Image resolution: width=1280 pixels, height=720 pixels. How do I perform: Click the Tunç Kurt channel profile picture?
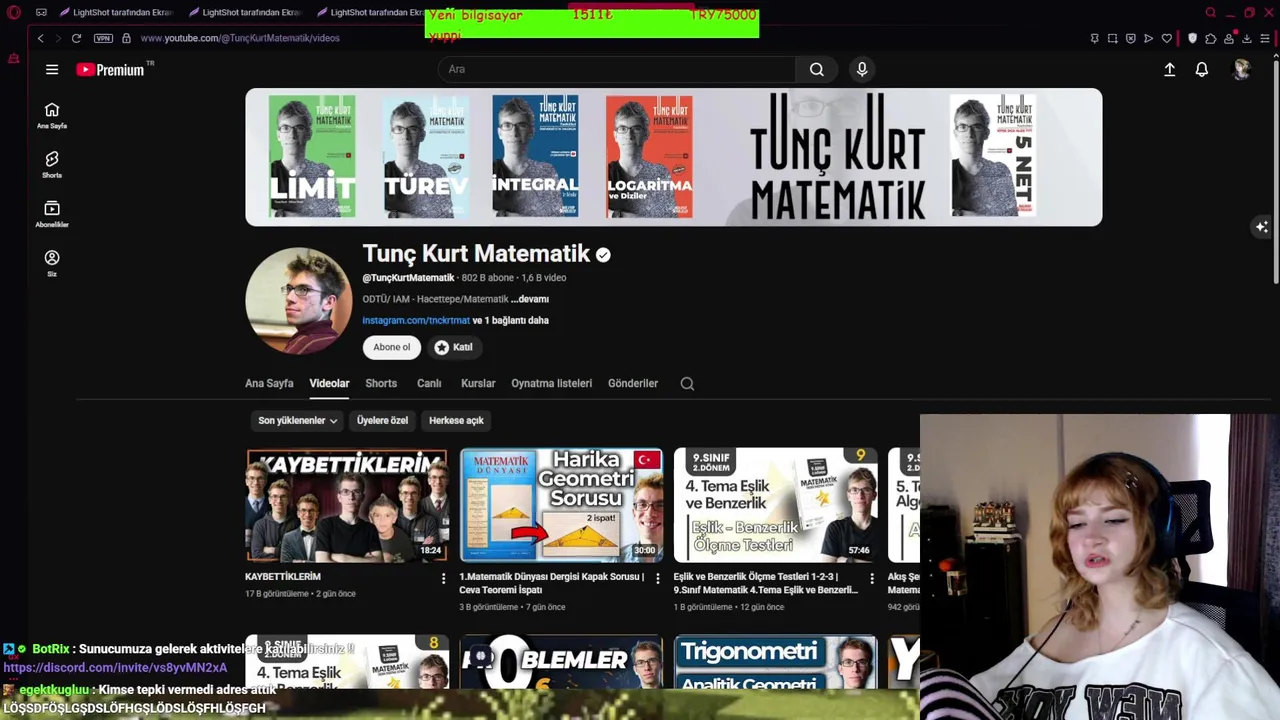point(298,301)
